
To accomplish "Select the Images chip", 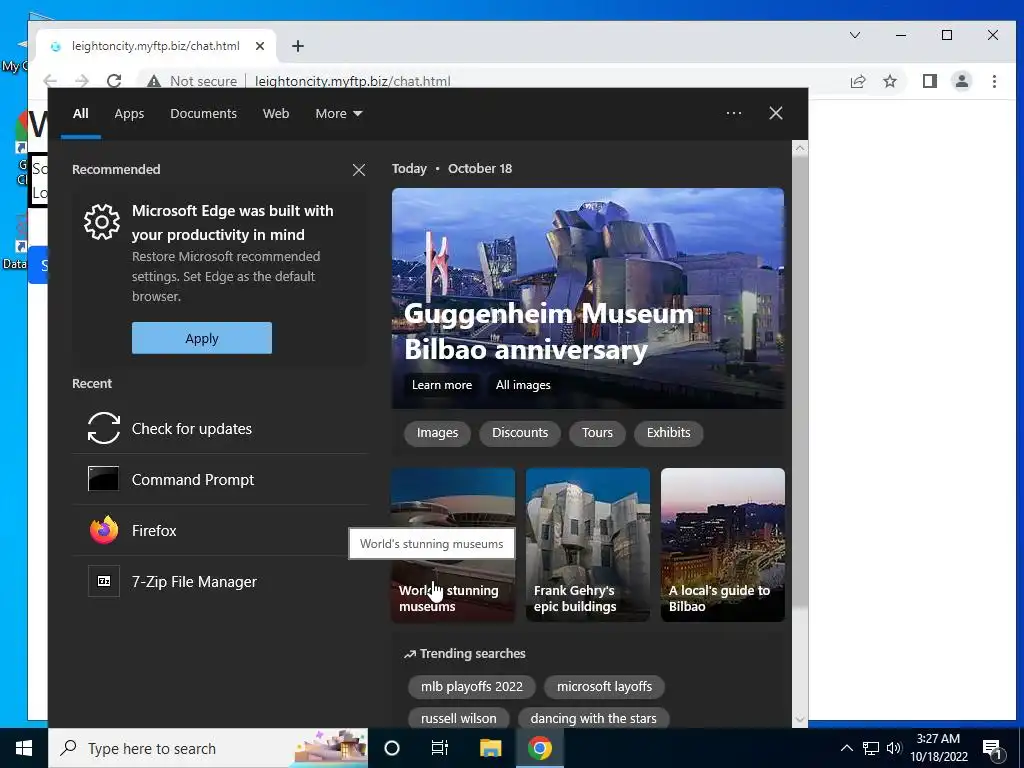I will point(438,433).
